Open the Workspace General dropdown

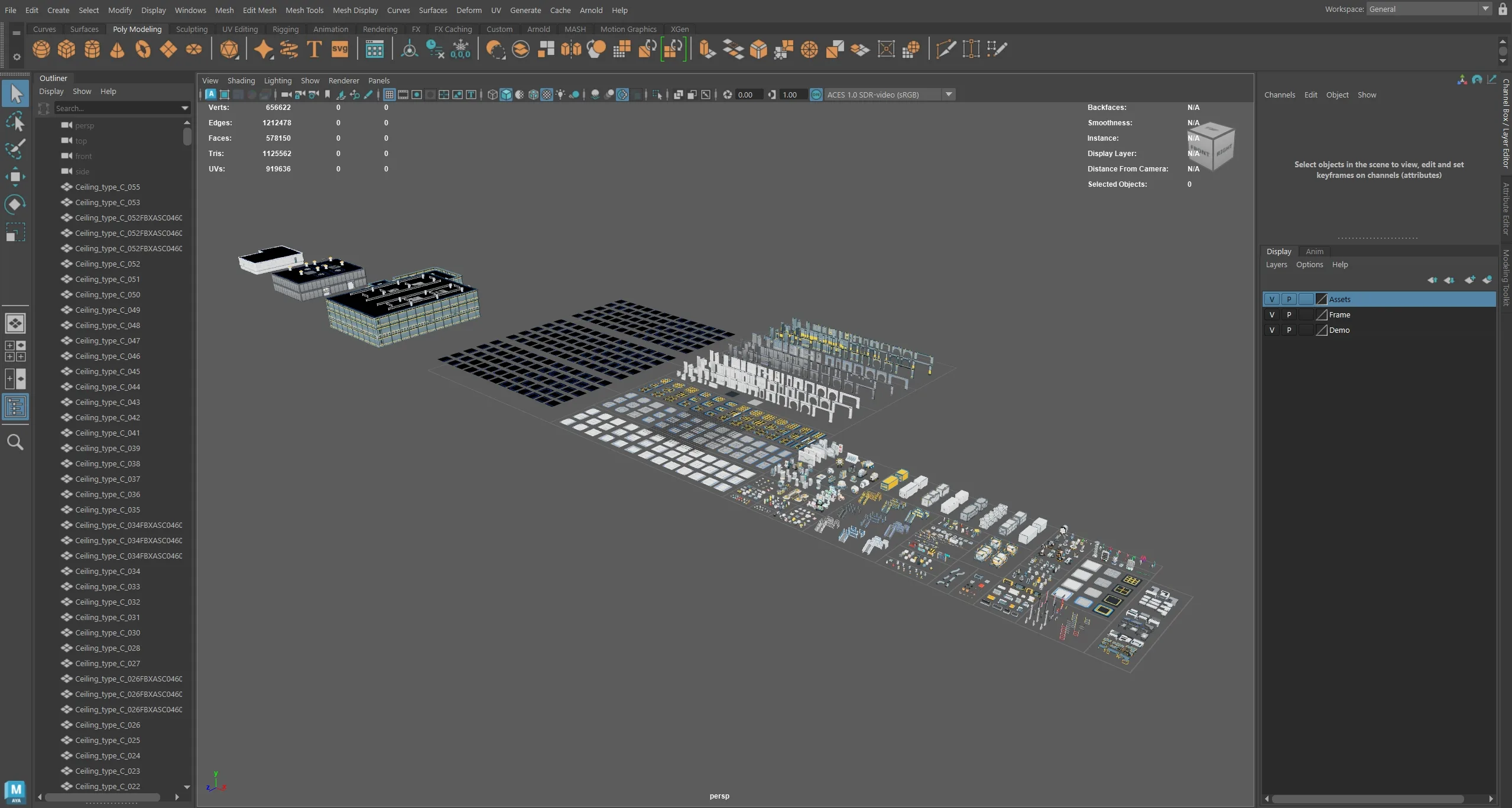(1485, 9)
